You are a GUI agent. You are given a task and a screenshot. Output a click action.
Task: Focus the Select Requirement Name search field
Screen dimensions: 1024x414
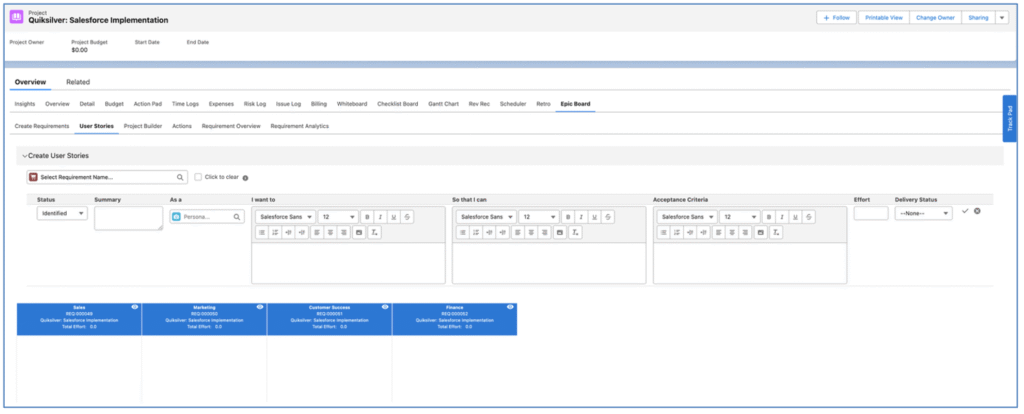click(107, 177)
